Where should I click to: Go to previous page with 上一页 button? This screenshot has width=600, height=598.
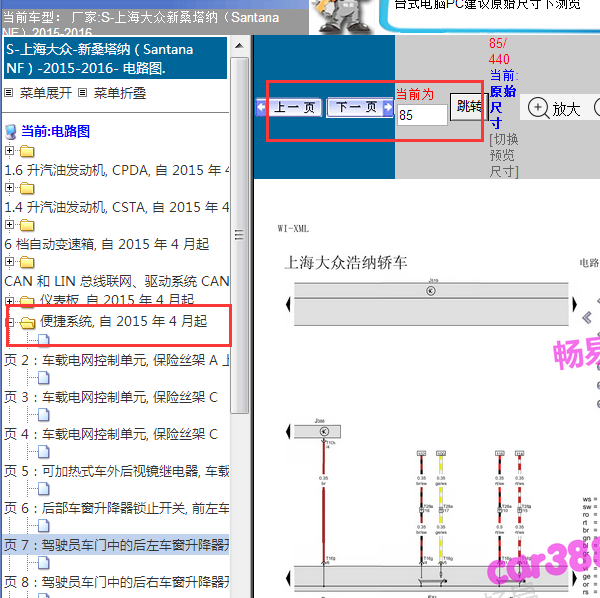(289, 107)
